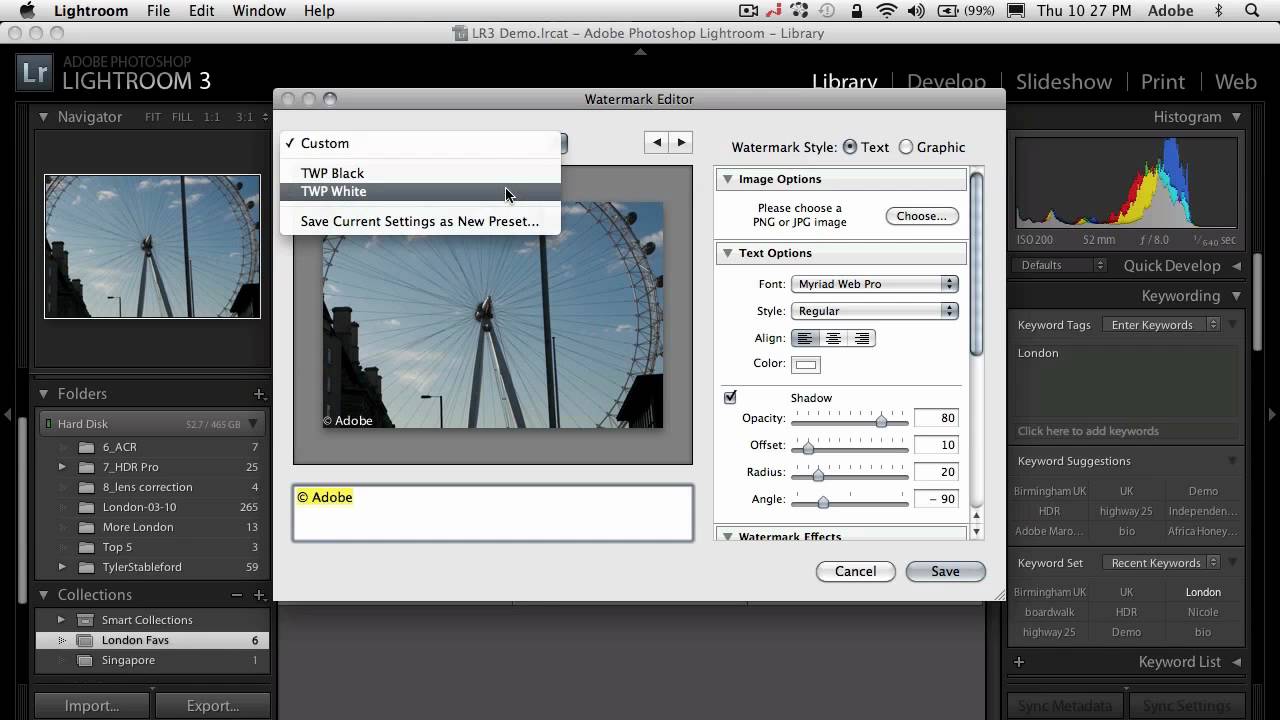This screenshot has height=720, width=1280.
Task: Collapse the Watermark Effects section
Action: coord(727,537)
